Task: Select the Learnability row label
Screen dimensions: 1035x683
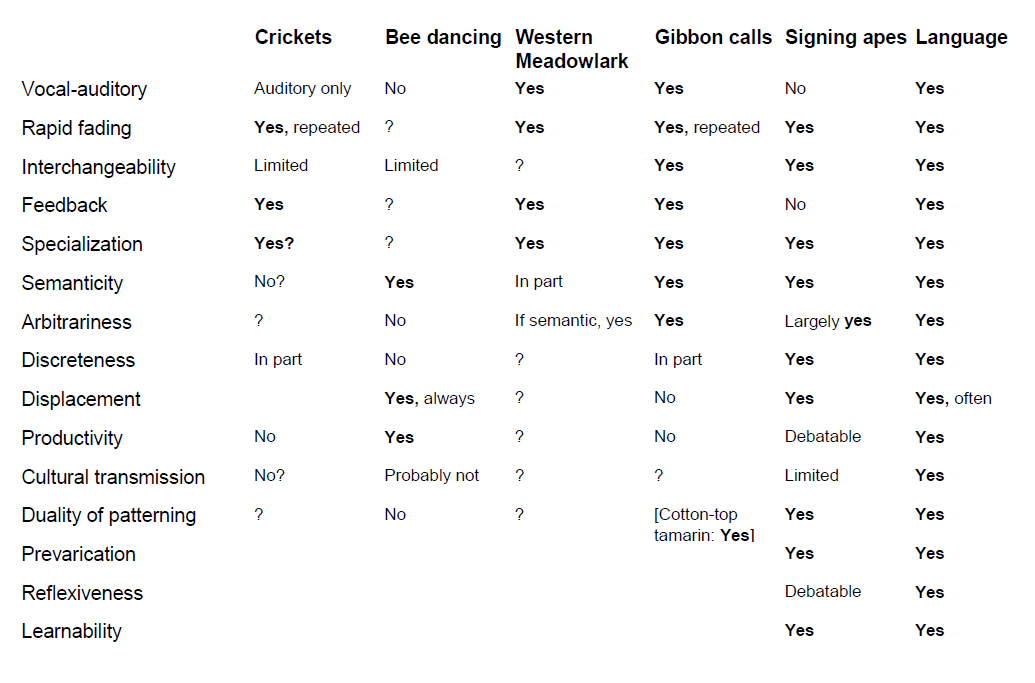Action: [71, 632]
